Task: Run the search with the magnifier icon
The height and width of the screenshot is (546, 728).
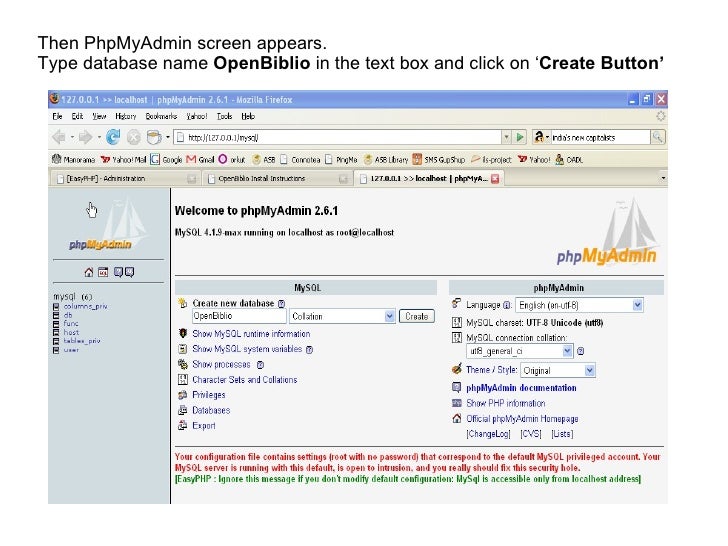Action: click(x=657, y=137)
